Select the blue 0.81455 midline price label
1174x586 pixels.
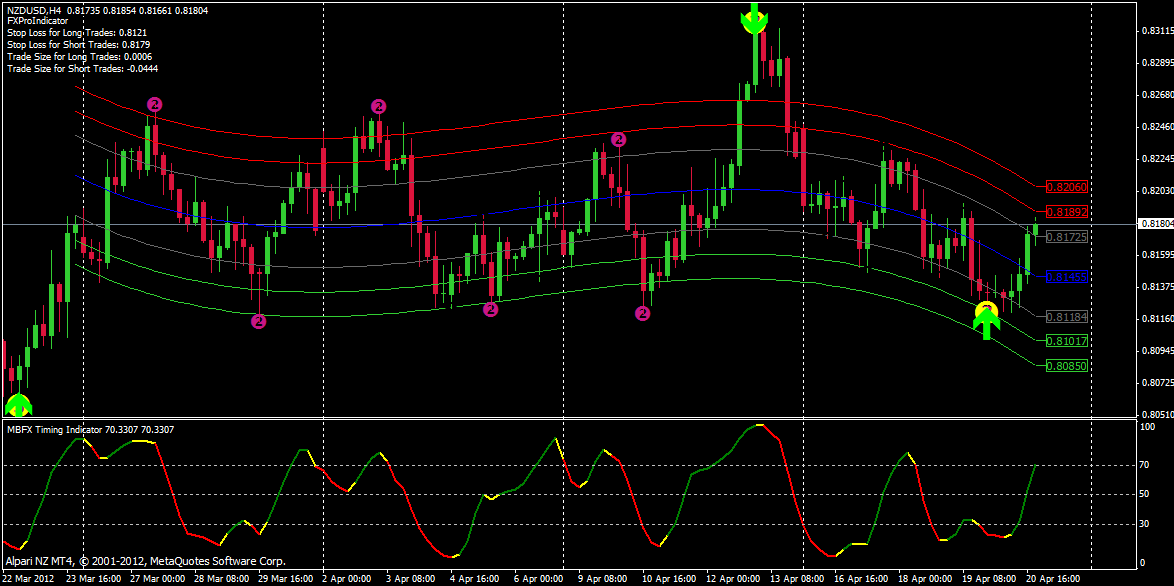pyautogui.click(x=1066, y=277)
